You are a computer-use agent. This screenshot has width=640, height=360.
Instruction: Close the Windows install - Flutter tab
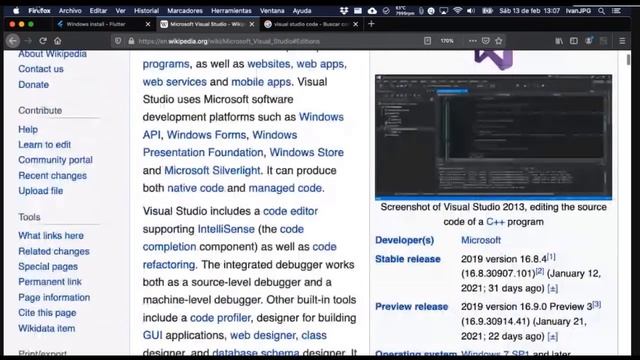[148, 24]
